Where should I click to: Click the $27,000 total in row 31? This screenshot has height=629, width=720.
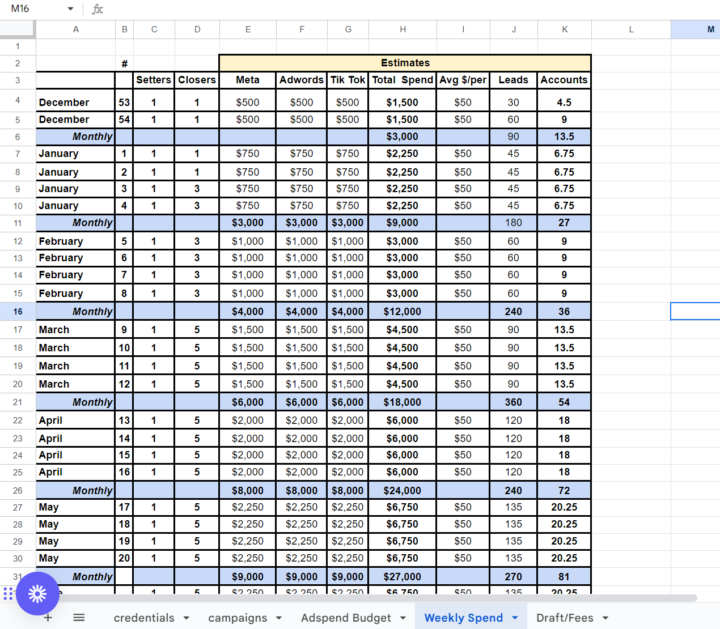point(403,577)
